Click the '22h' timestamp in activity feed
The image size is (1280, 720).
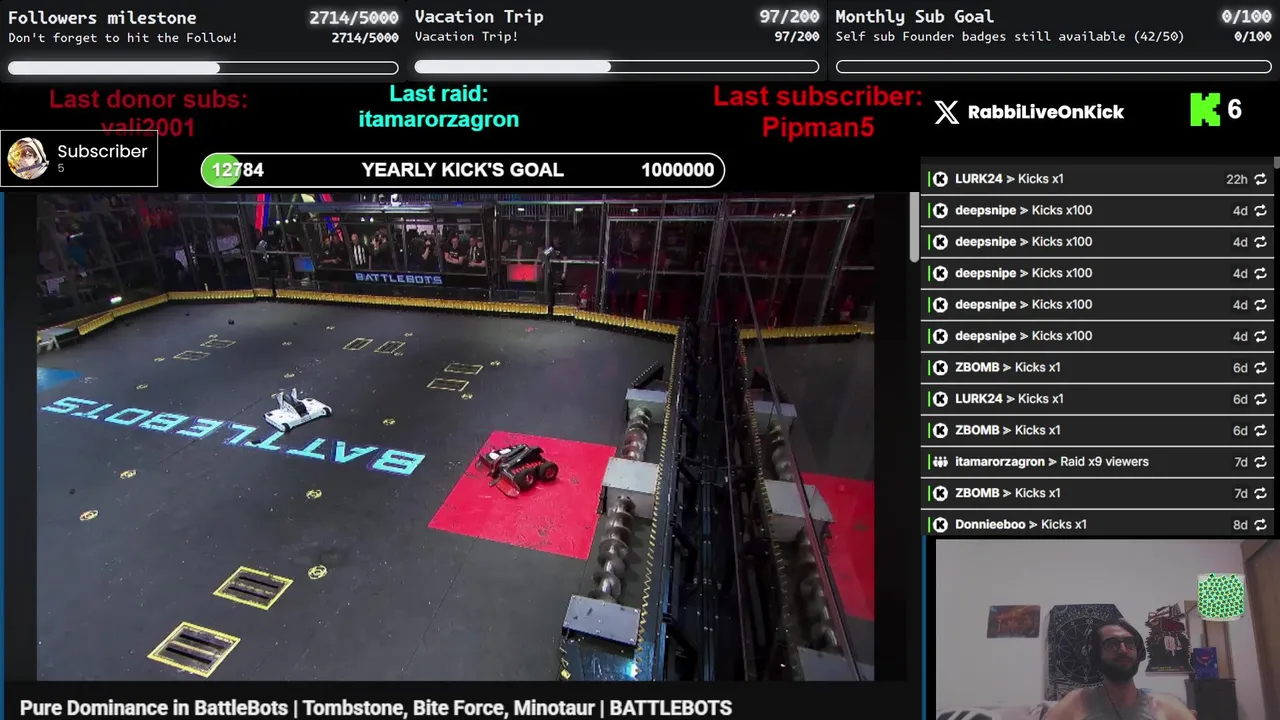1237,179
